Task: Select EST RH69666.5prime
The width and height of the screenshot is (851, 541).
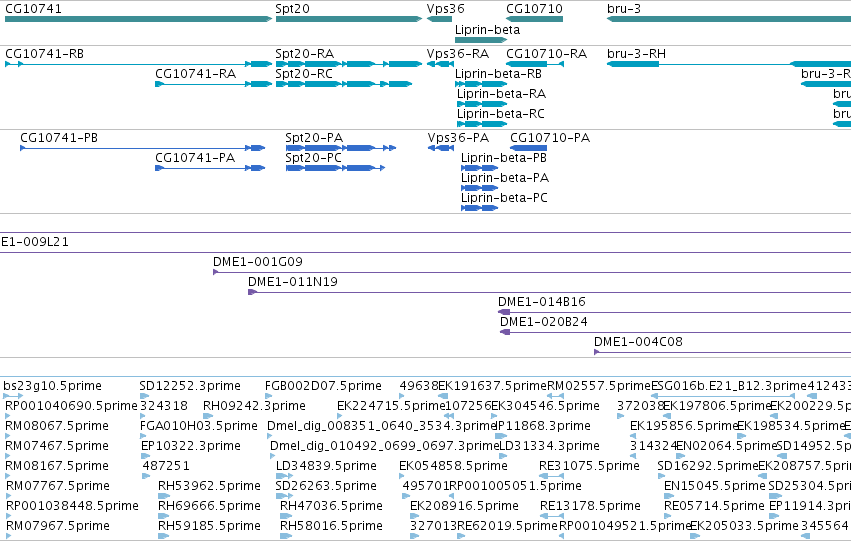Action: click(209, 507)
